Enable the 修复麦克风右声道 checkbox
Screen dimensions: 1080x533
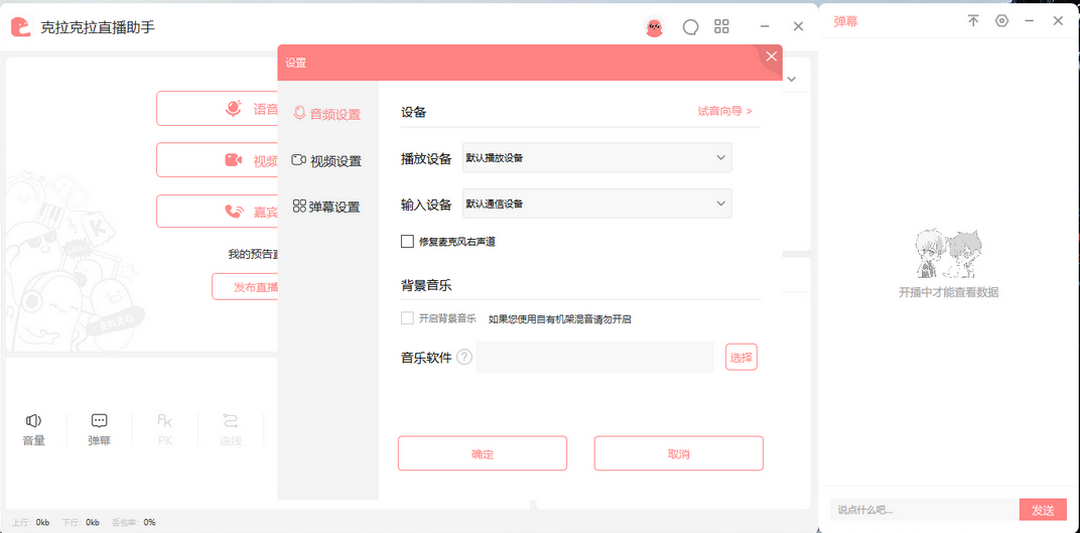click(x=407, y=241)
